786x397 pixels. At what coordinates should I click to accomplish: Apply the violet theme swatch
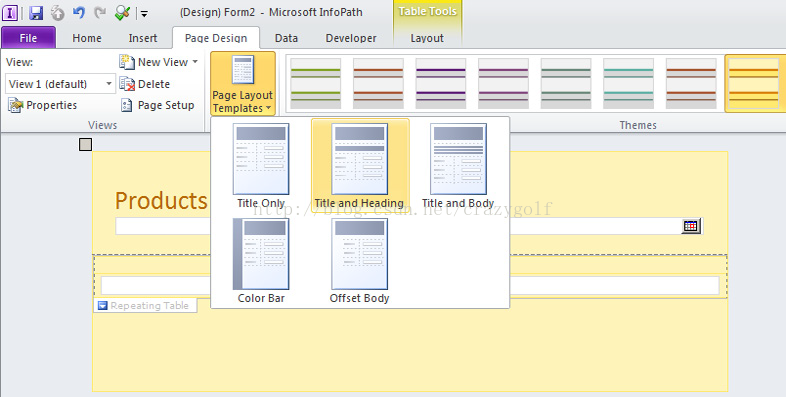pos(503,84)
